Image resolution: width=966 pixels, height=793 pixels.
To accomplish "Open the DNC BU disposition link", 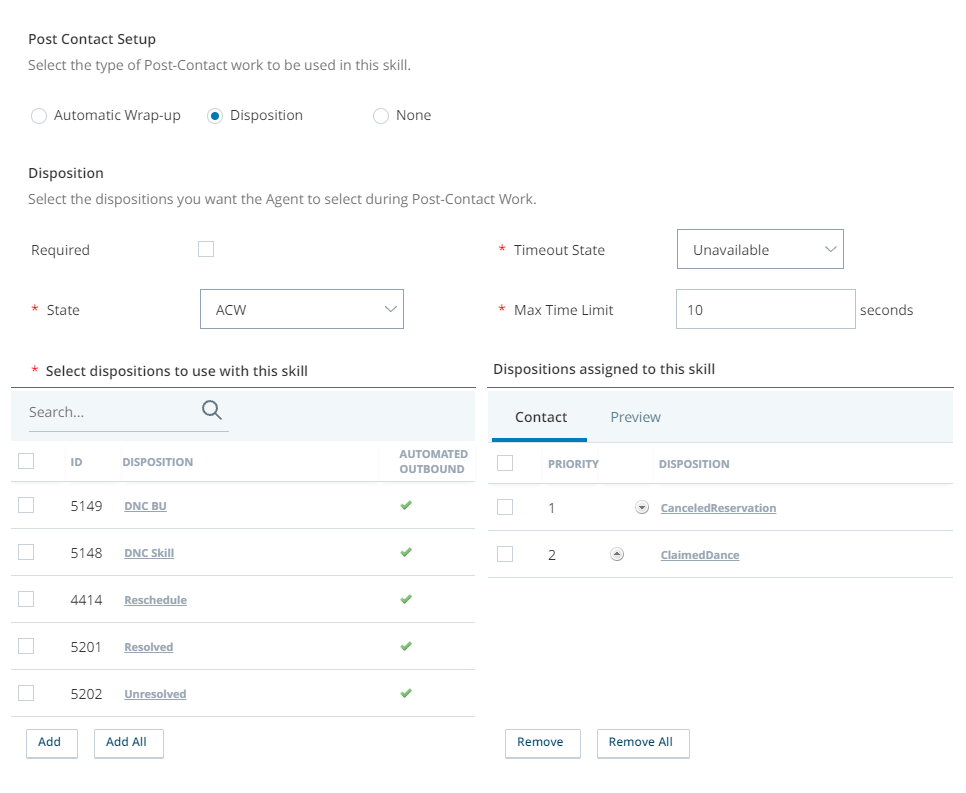I will point(145,506).
